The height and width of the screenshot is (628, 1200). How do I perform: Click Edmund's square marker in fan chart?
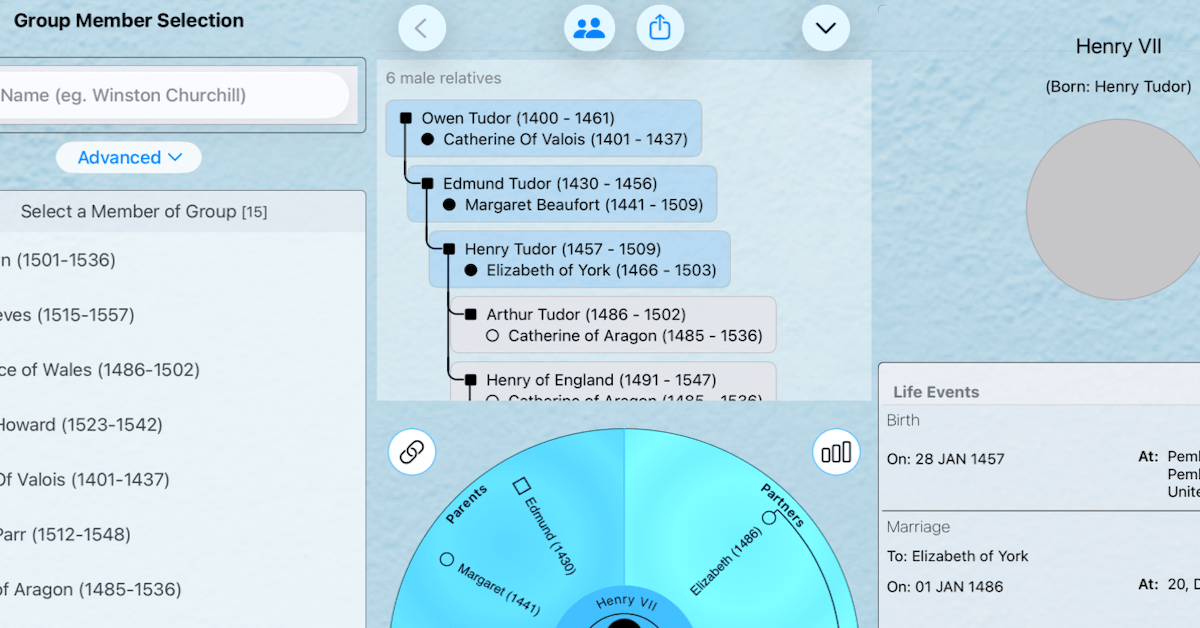(521, 486)
